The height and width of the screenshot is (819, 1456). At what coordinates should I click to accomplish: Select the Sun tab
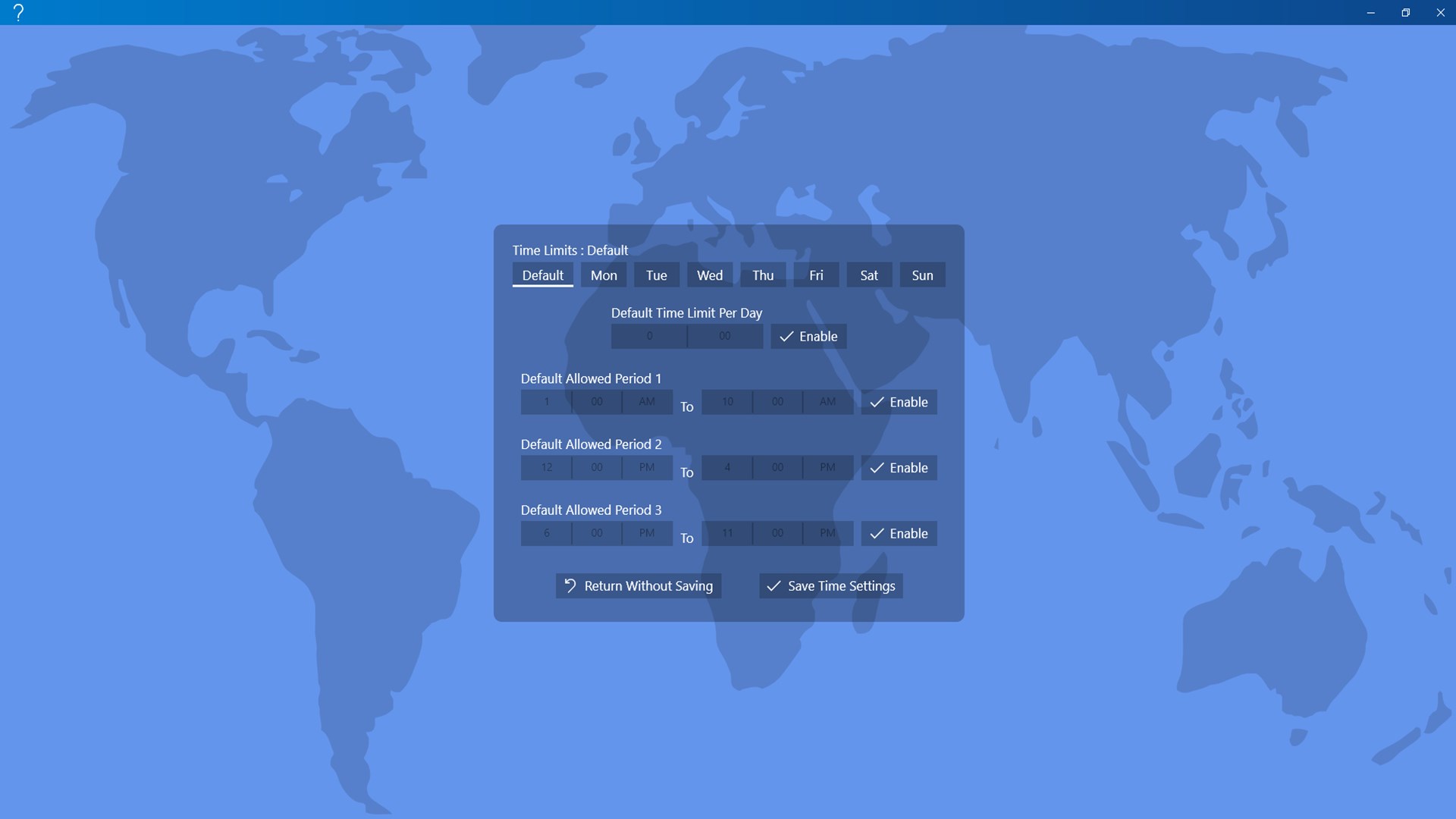[922, 275]
